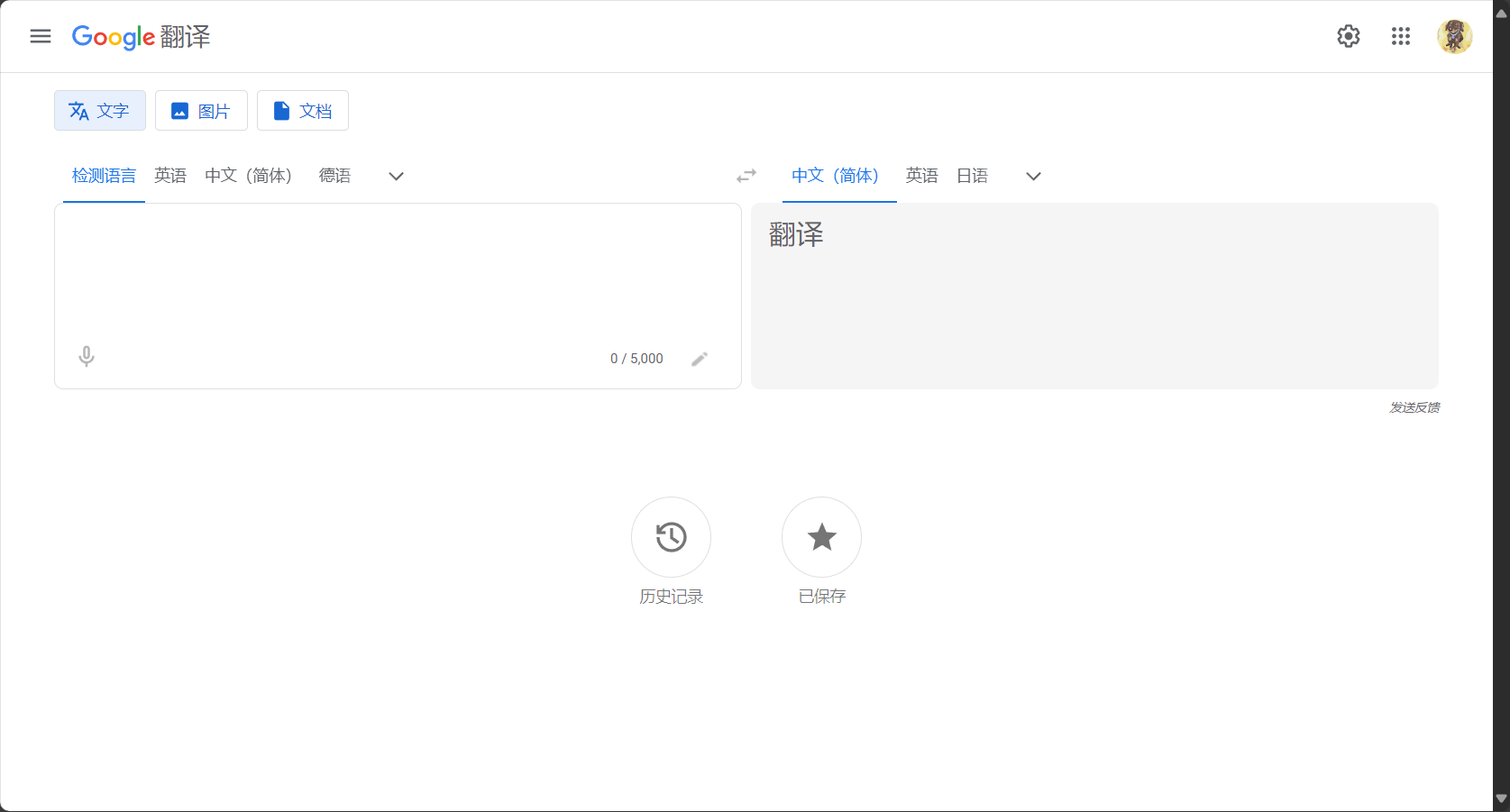The image size is (1510, 812).
Task: Open the account profile avatar
Action: [x=1455, y=36]
